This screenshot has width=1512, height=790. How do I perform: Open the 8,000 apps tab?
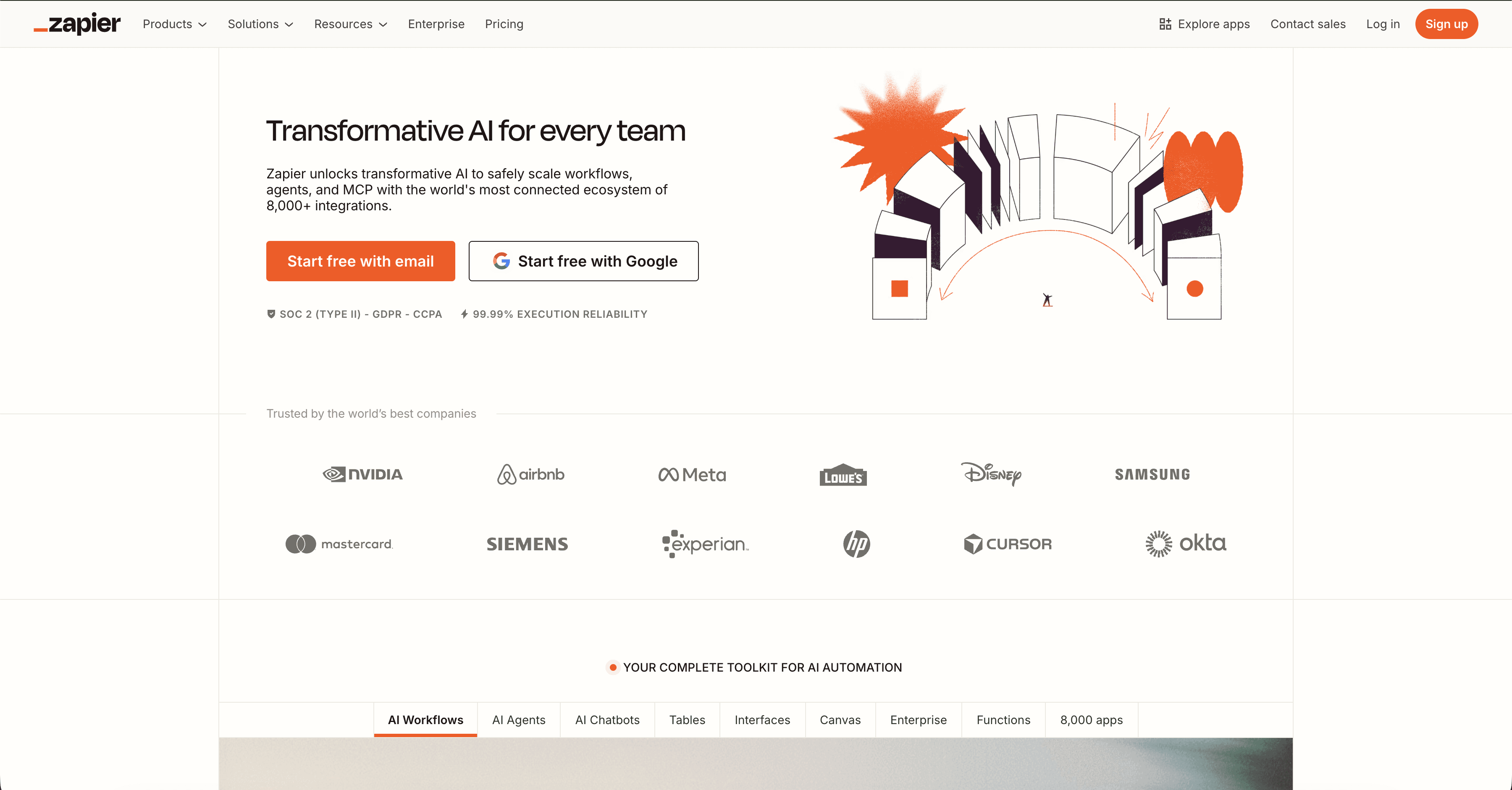pos(1091,719)
